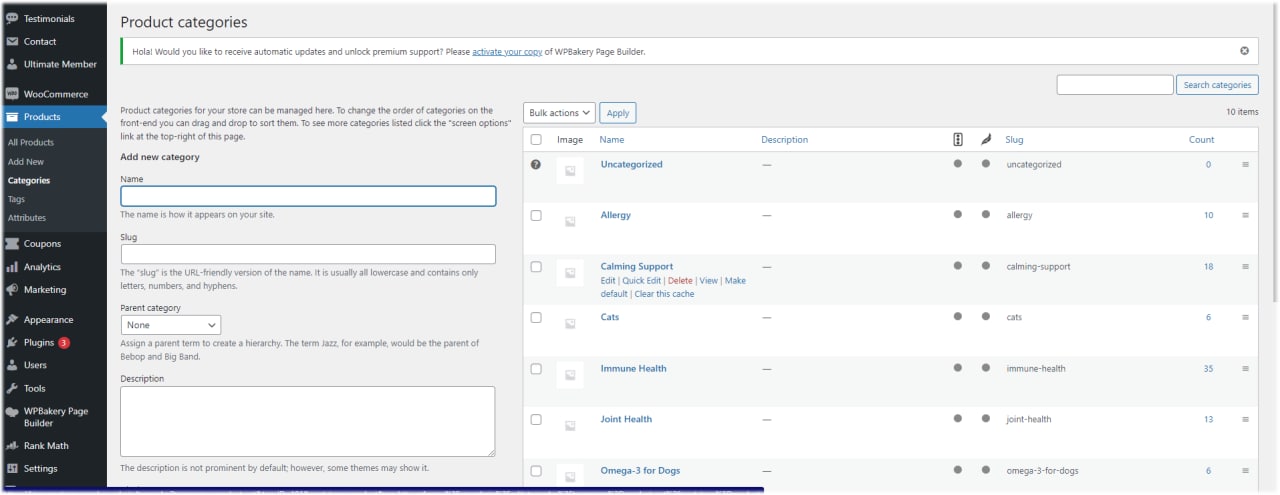The width and height of the screenshot is (1280, 495).
Task: Click the Settings sidebar icon
Action: coord(12,468)
